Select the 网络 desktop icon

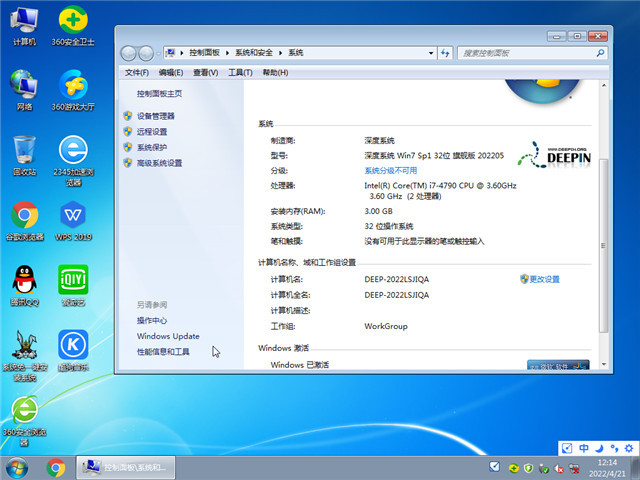pos(24,91)
